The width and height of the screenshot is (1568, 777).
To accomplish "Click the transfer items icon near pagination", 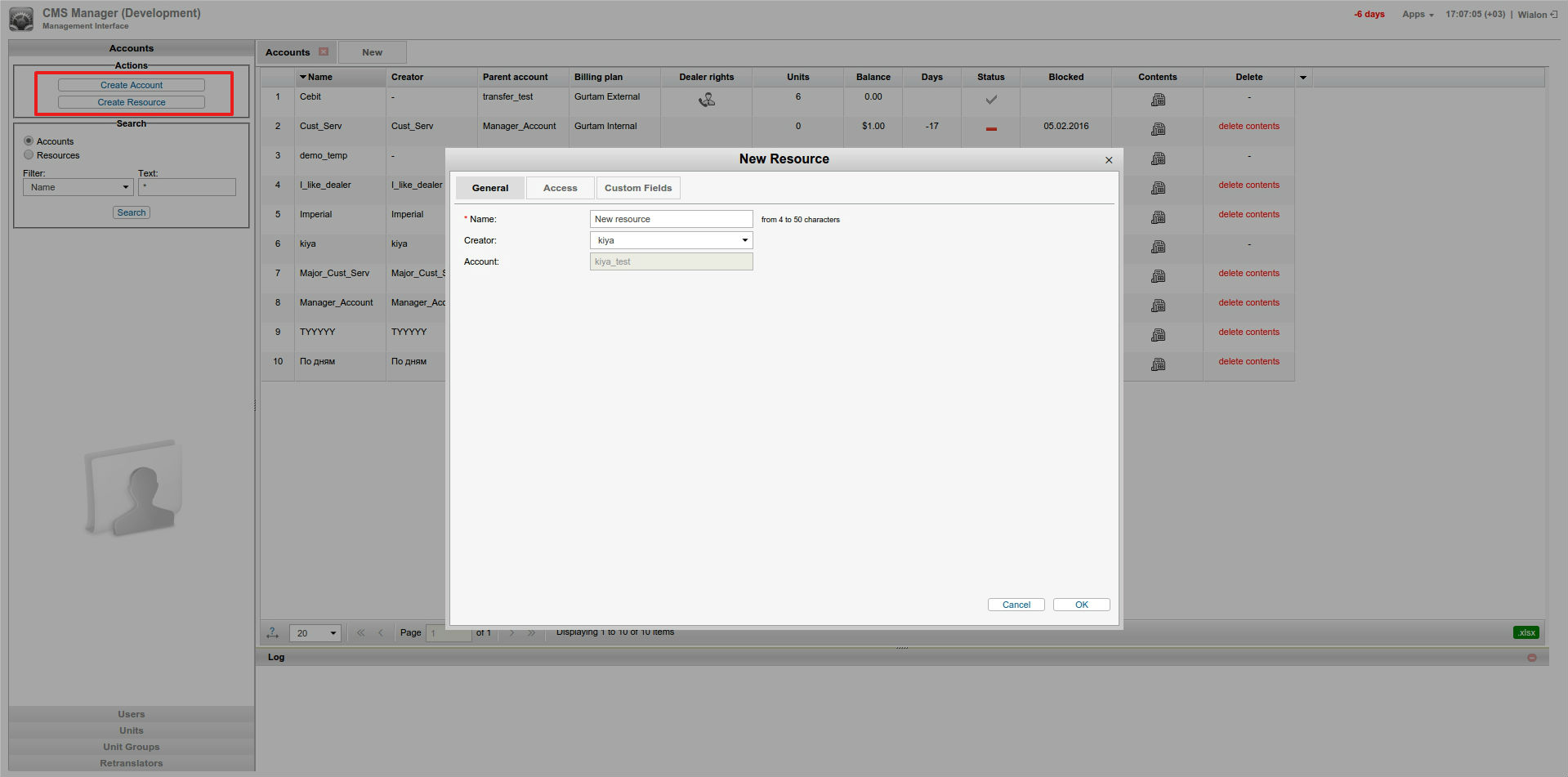I will (273, 632).
